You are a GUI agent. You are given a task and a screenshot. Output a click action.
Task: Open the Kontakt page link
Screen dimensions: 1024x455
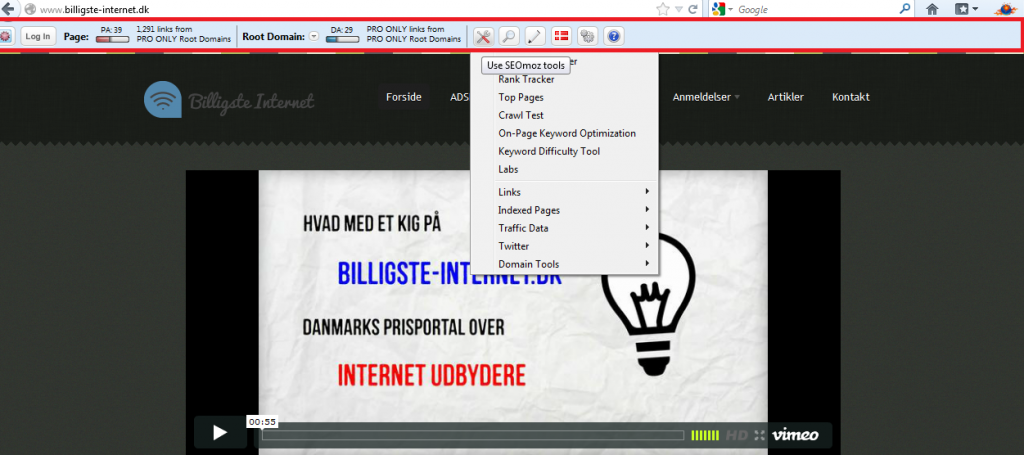(x=850, y=97)
